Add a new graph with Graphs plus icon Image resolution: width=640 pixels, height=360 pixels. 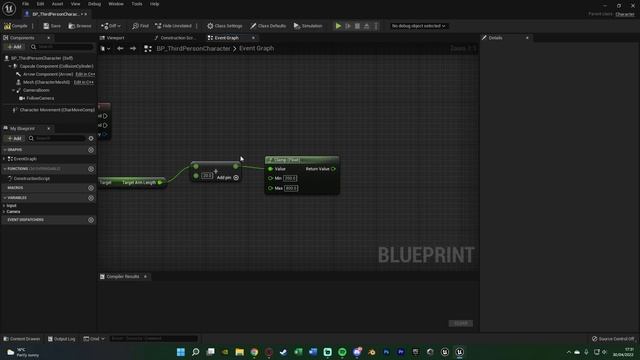[91, 150]
